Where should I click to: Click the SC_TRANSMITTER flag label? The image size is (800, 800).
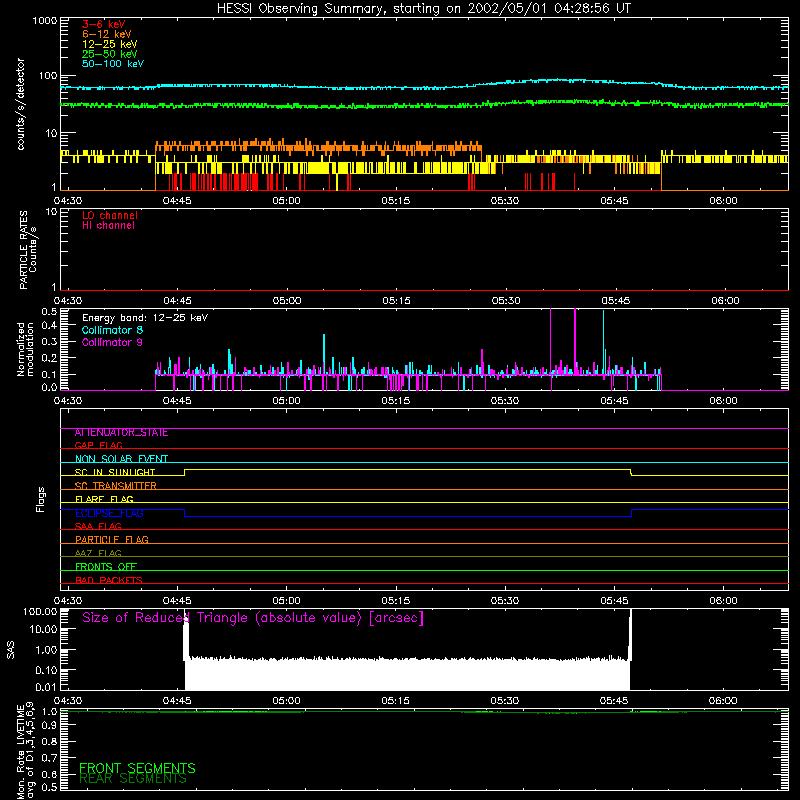(116, 486)
